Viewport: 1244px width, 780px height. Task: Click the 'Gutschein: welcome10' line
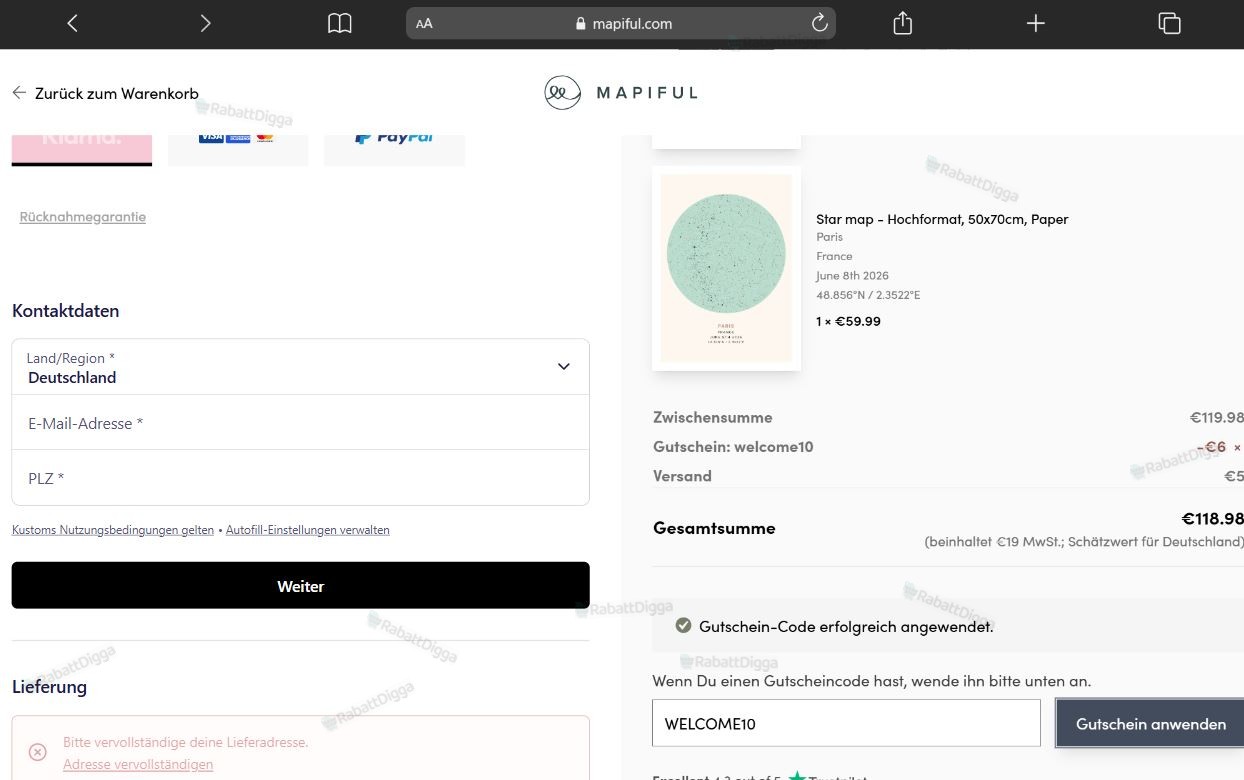733,447
